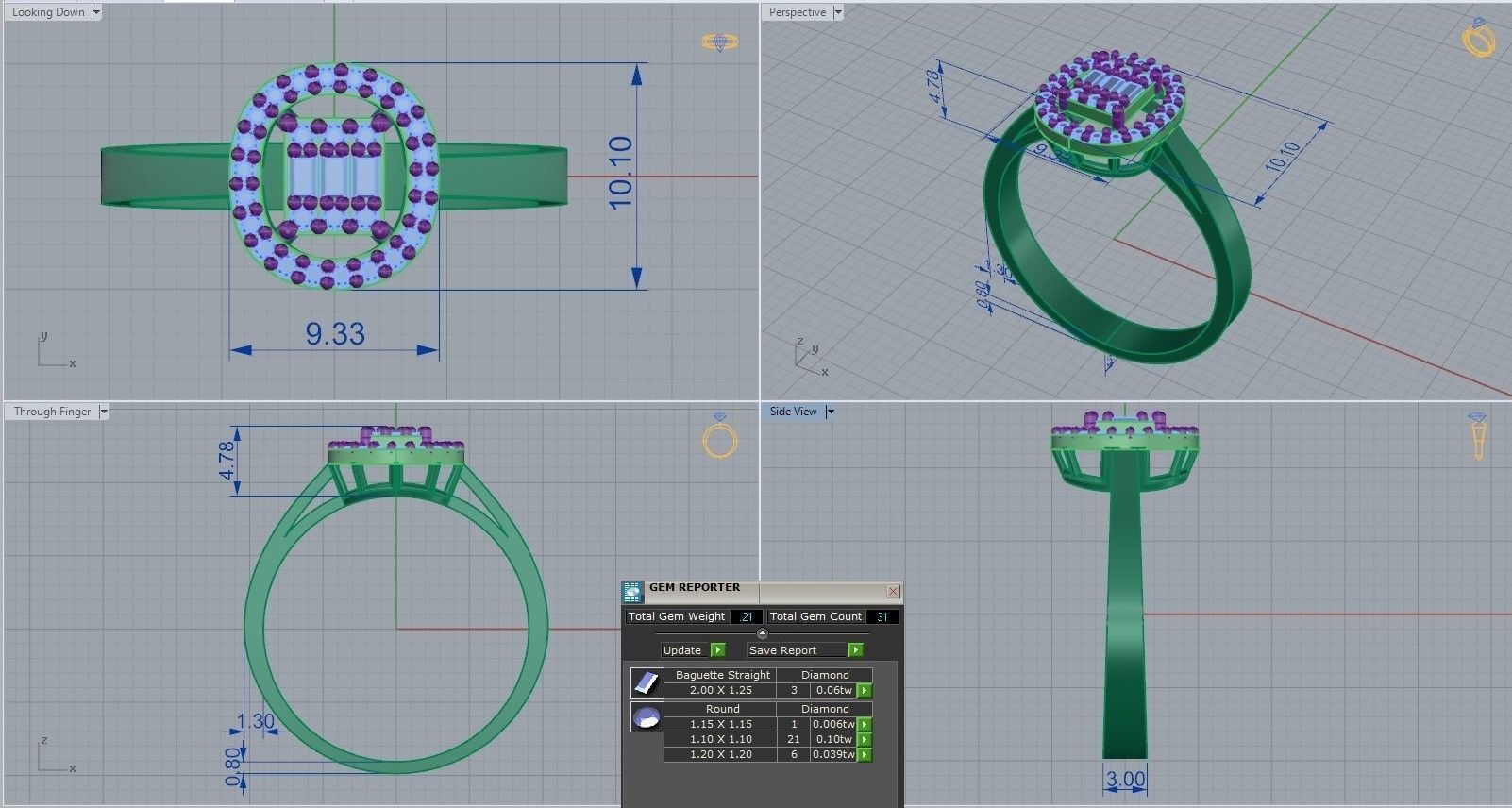Click the Update button label

682,650
